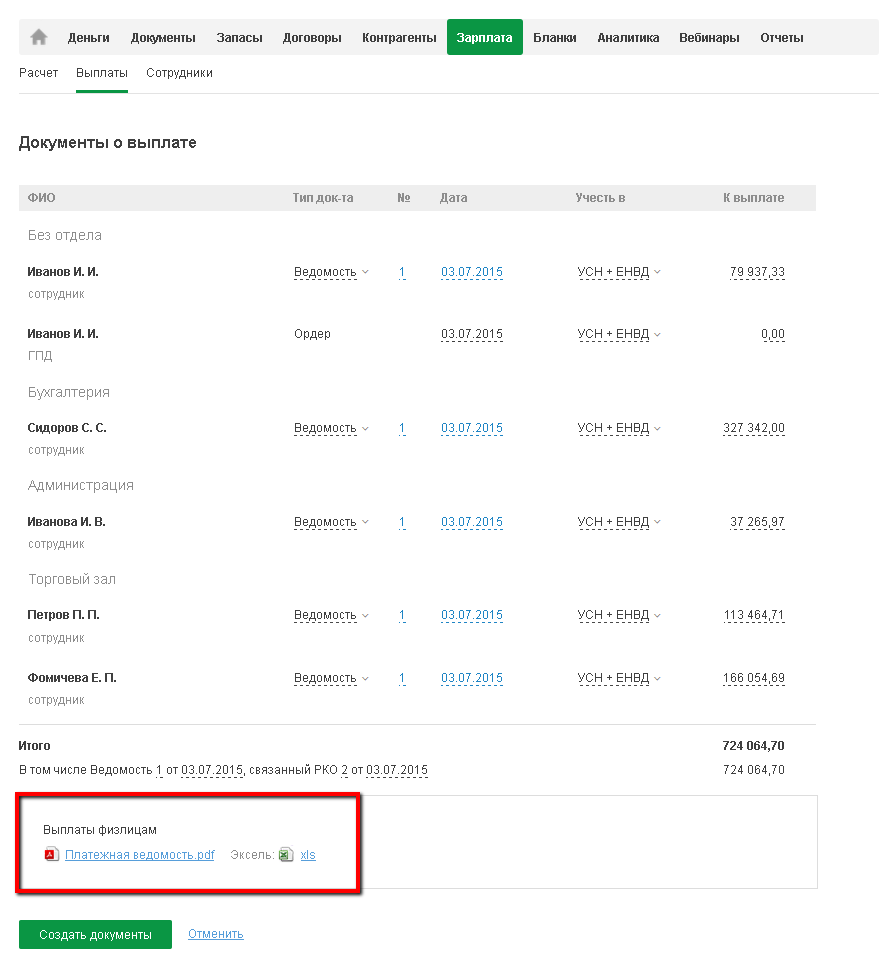Screen dimensions: 887x961
Task: Expand Ведомость dropdown for Иванова И. В.
Action: pyautogui.click(x=331, y=522)
